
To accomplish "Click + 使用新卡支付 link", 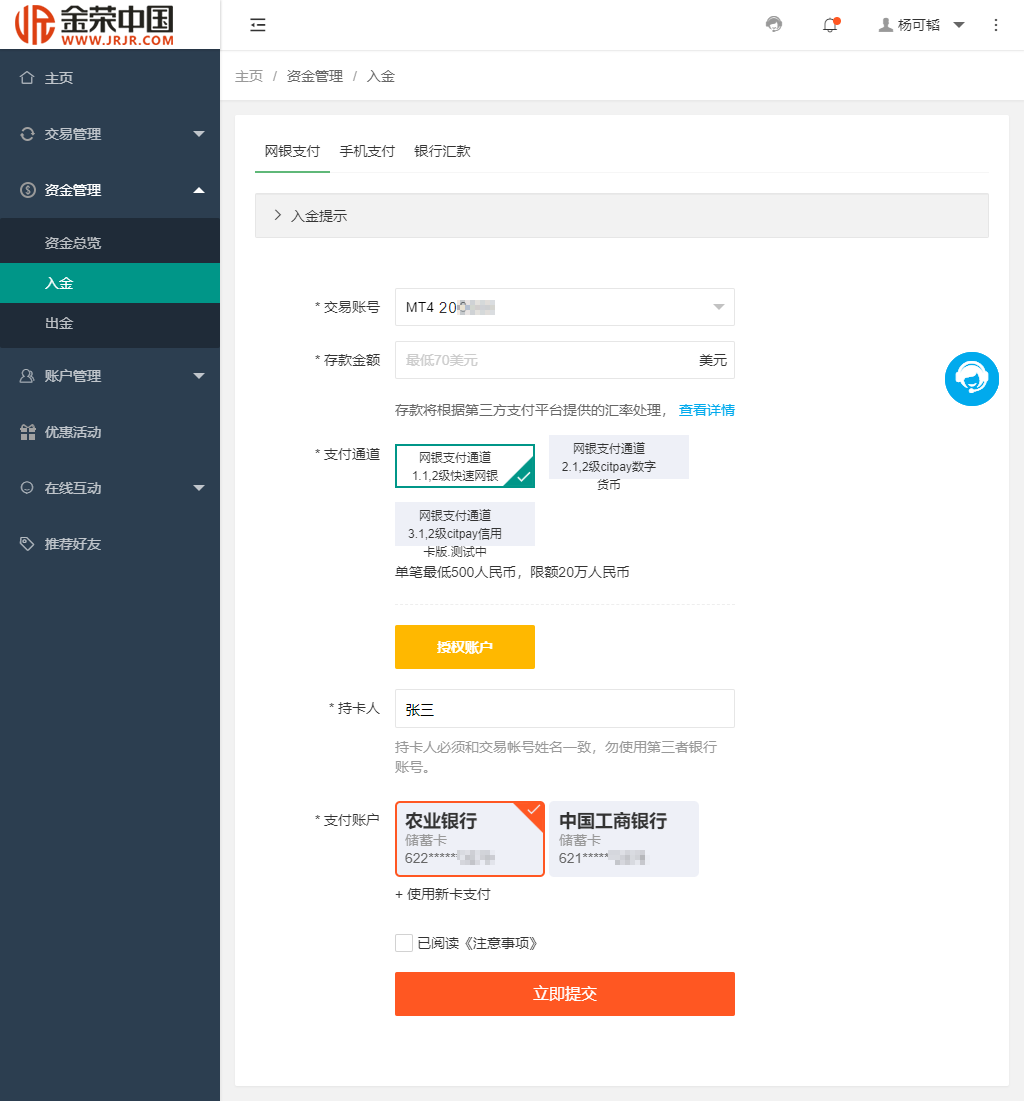I will pos(442,894).
